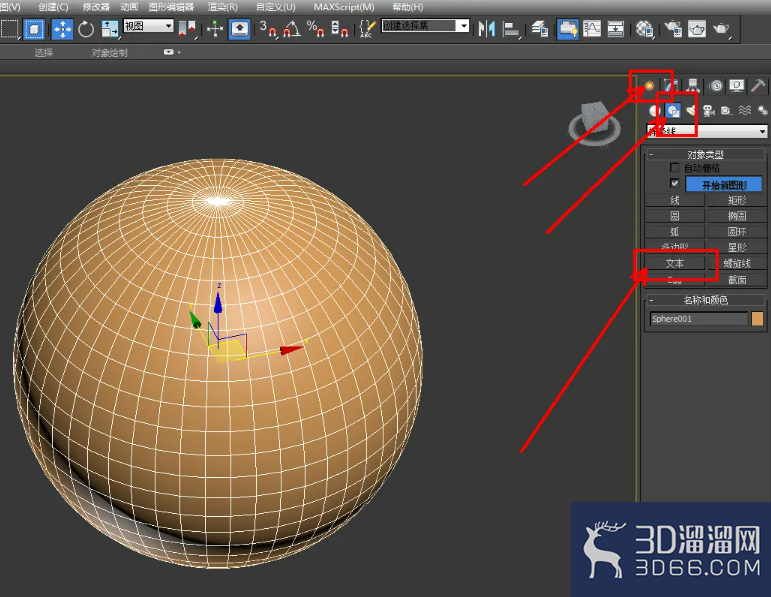This screenshot has height=597, width=771.
Task: Open Rendered Frame Window icon
Action: tap(696, 29)
